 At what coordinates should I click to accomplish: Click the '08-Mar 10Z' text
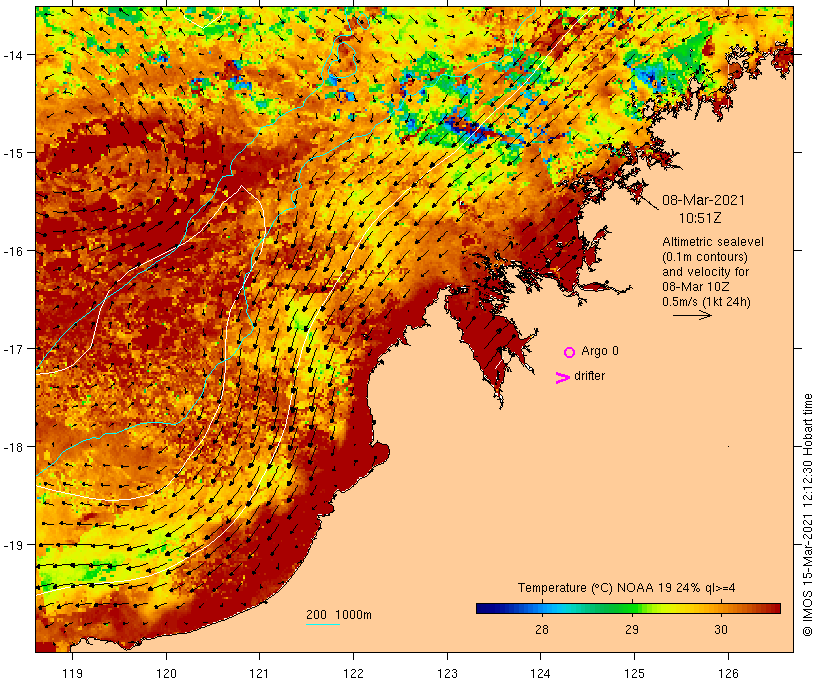tap(696, 287)
